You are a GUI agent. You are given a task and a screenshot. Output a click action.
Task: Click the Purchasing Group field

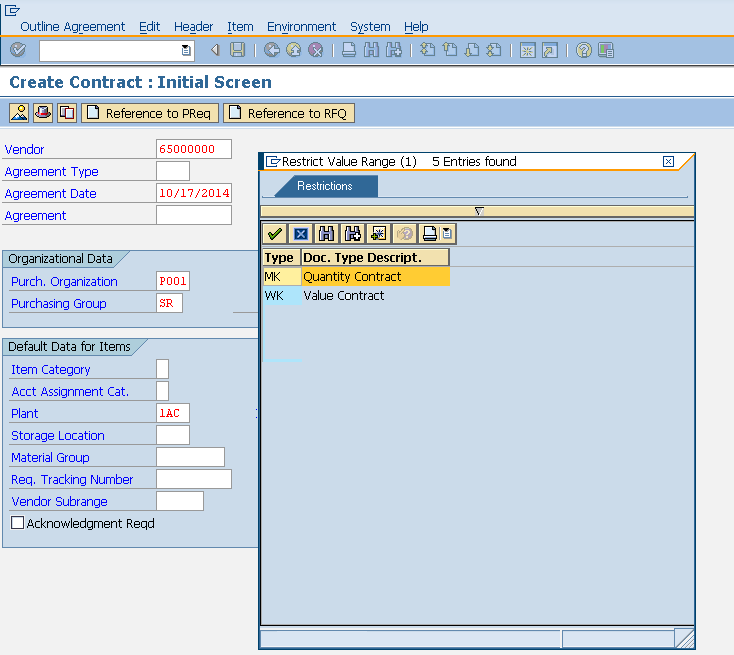[169, 303]
